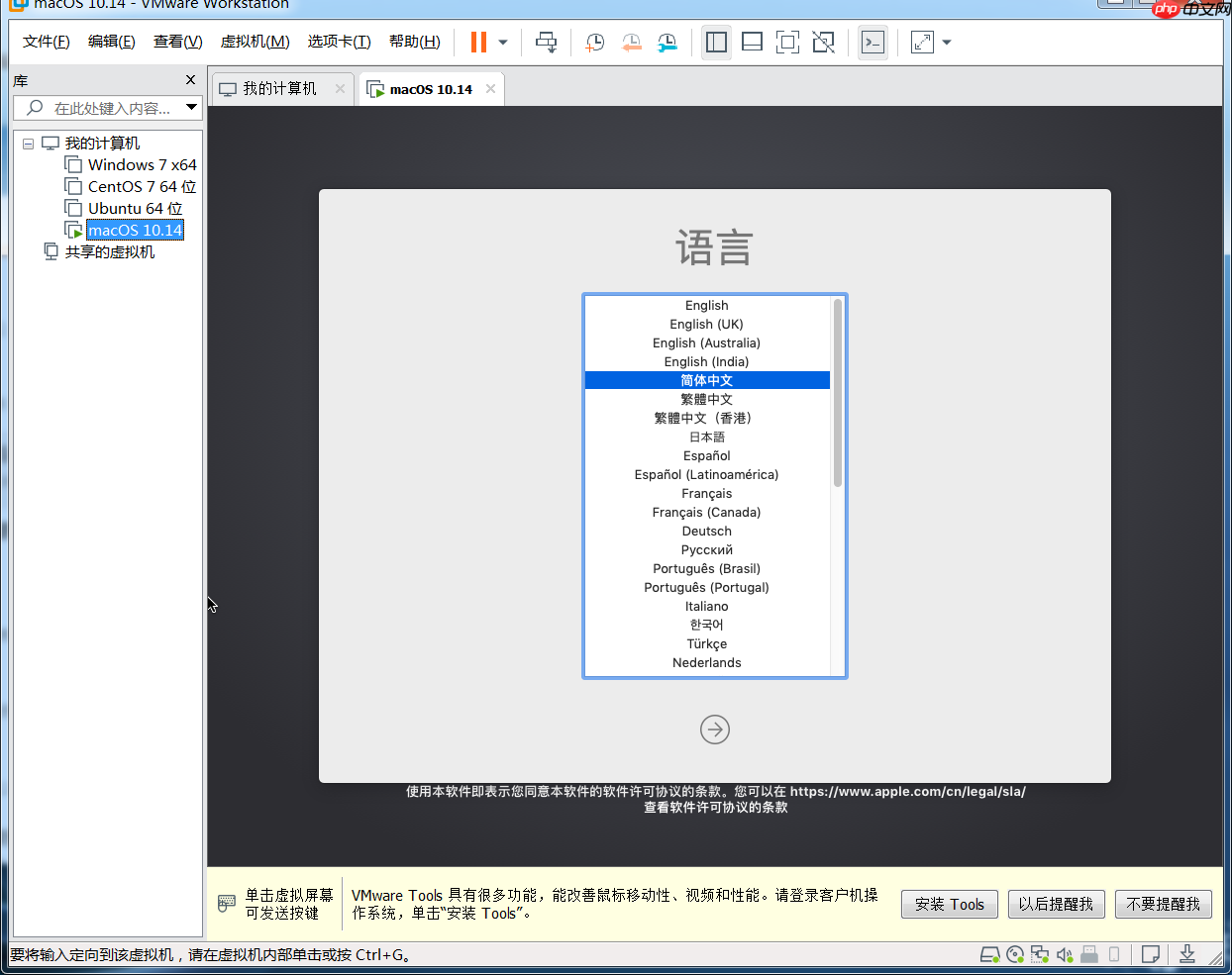Click the 安装 Tools button

949,904
